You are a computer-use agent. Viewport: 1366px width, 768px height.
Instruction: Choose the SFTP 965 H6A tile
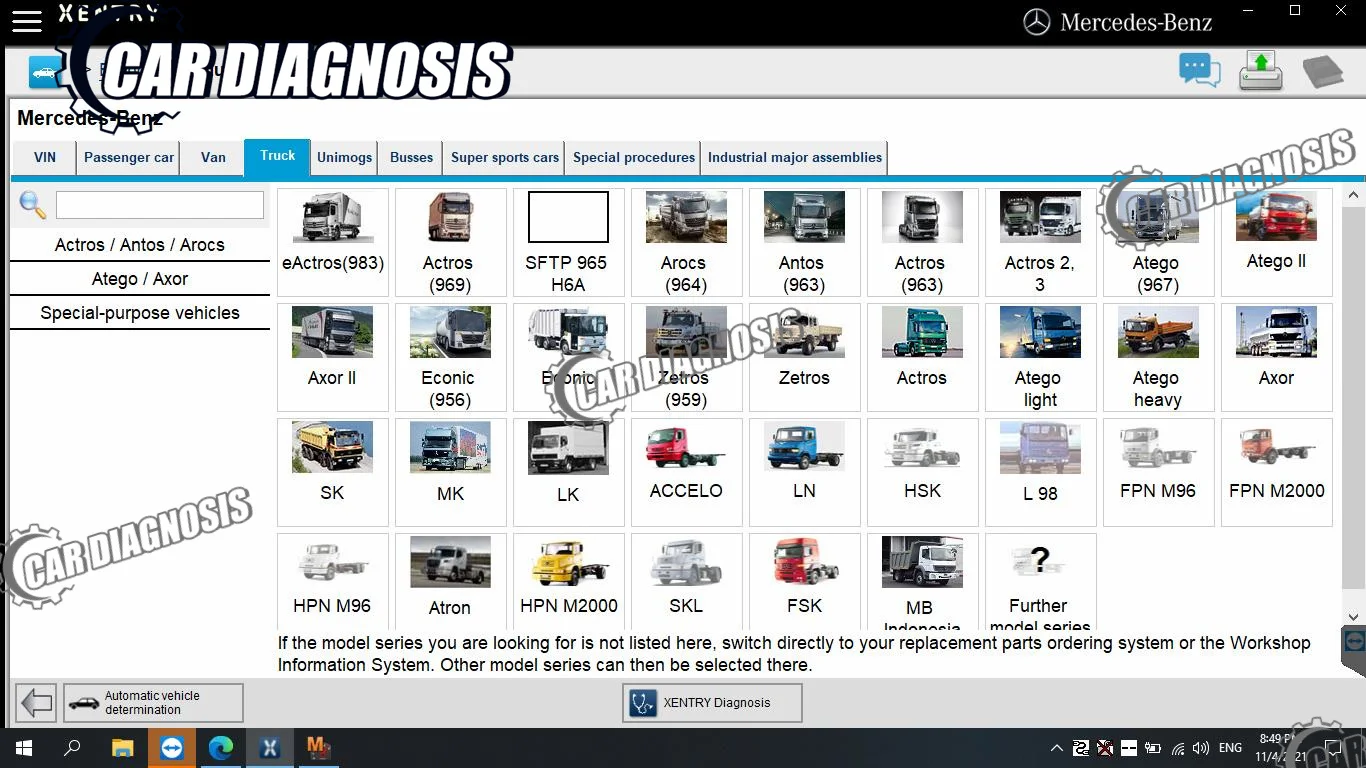coord(569,243)
